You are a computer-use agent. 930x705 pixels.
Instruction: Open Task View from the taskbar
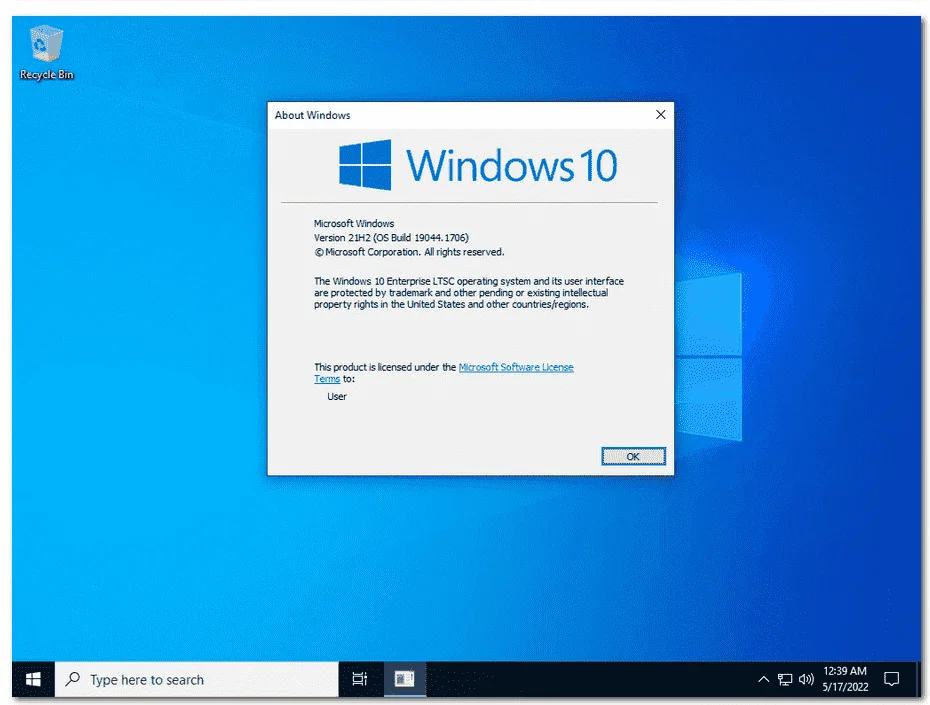359,680
